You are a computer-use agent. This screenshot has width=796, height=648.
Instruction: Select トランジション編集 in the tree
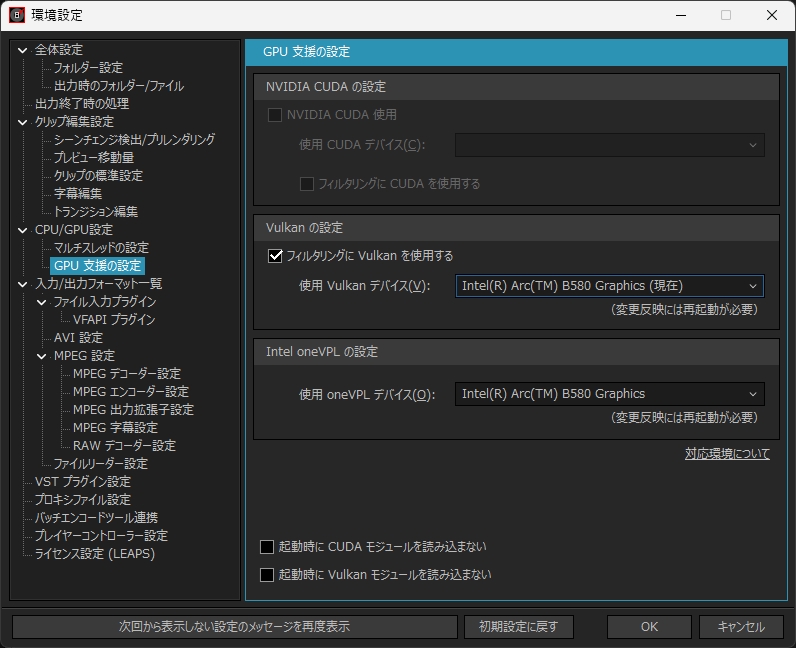tap(96, 212)
